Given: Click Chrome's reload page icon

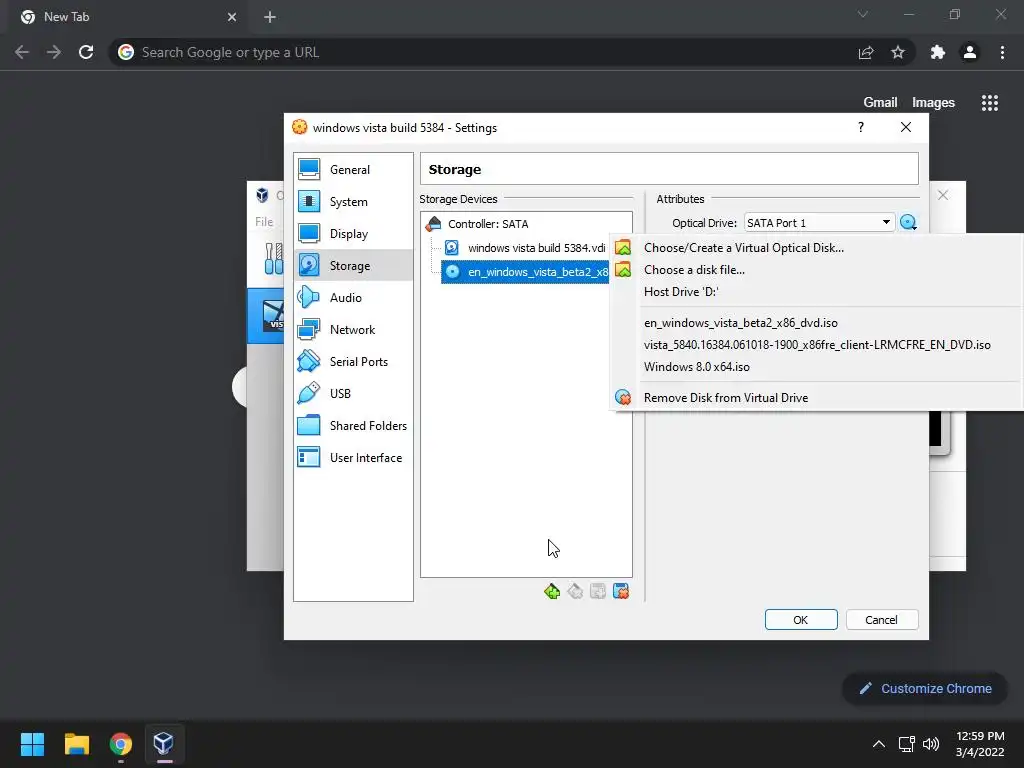Looking at the screenshot, I should pos(86,52).
